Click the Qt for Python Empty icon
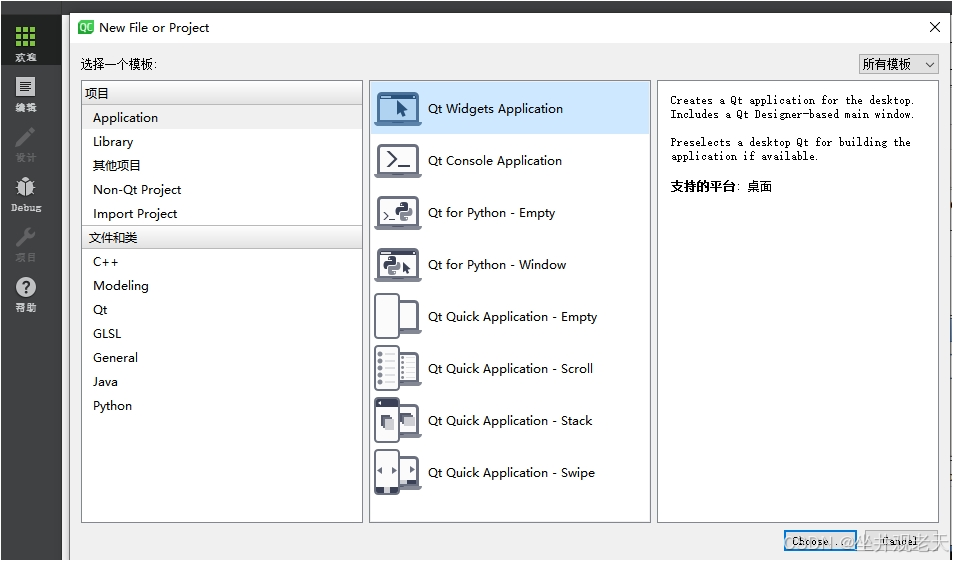 pyautogui.click(x=398, y=213)
